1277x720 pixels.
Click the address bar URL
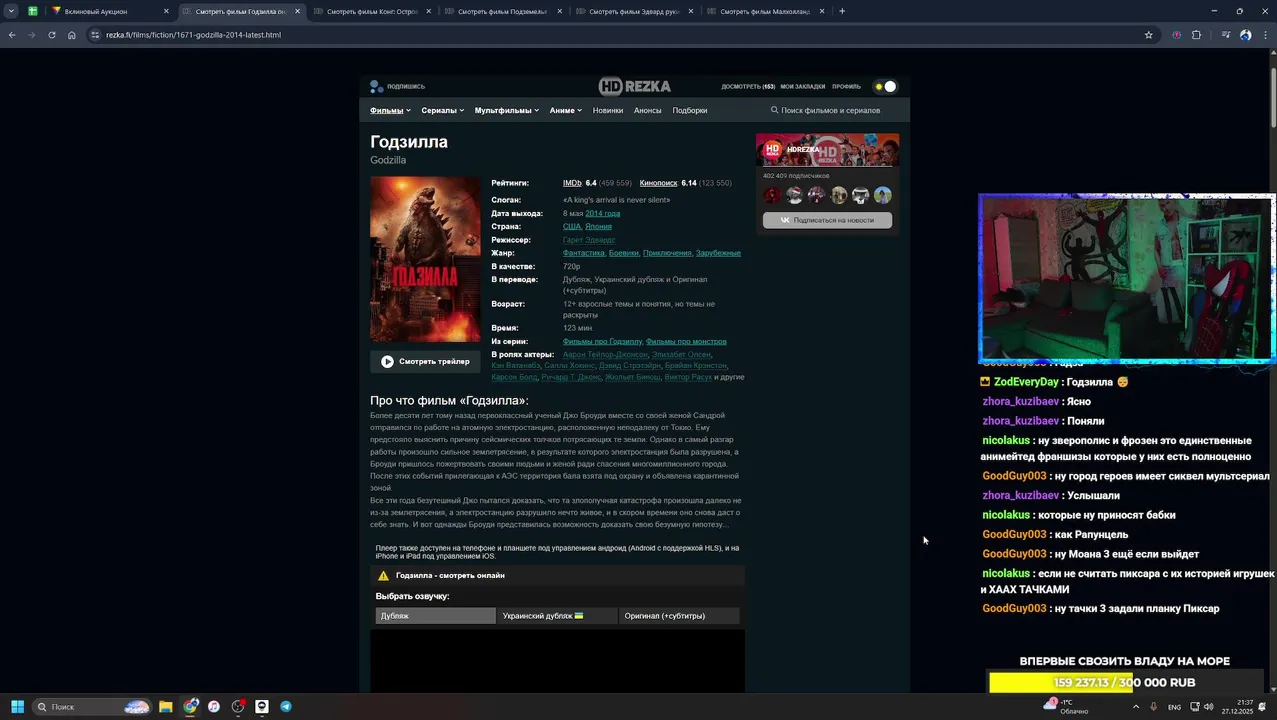click(193, 35)
